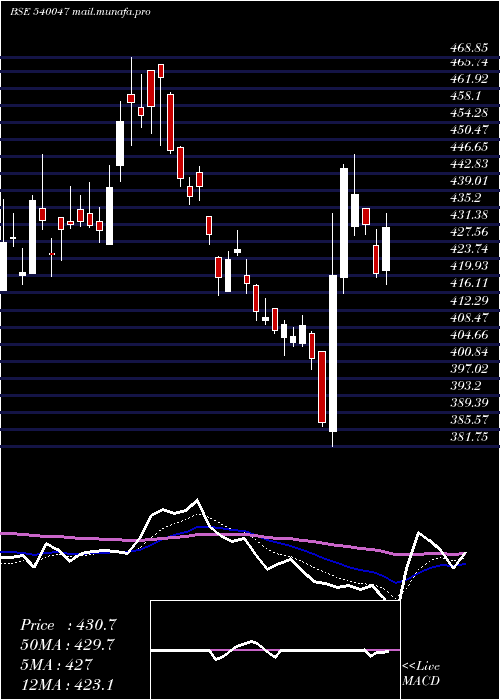Click the 442.83 price axis label
Viewport: 500px width, 700px height.
(x=469, y=164)
